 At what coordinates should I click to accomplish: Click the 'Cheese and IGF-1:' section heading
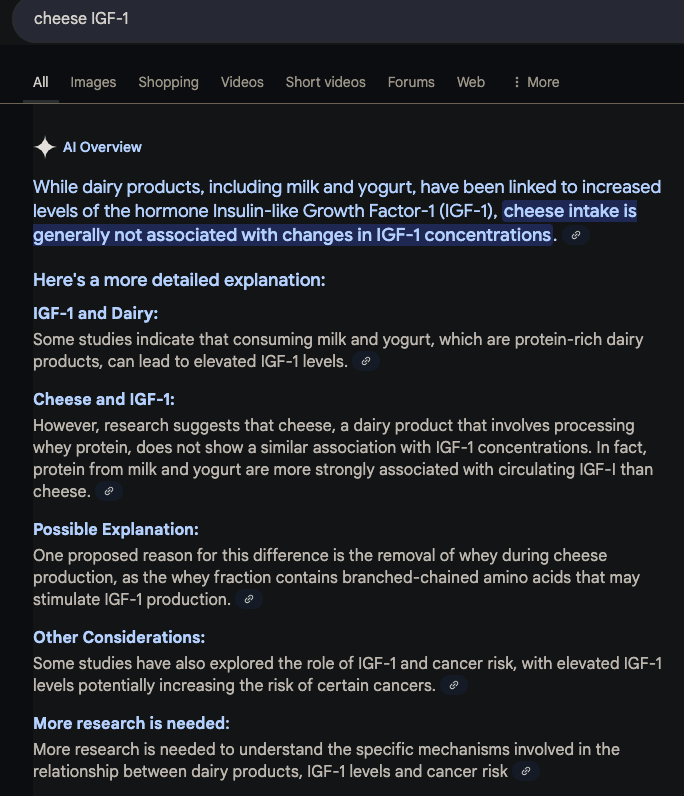point(104,400)
